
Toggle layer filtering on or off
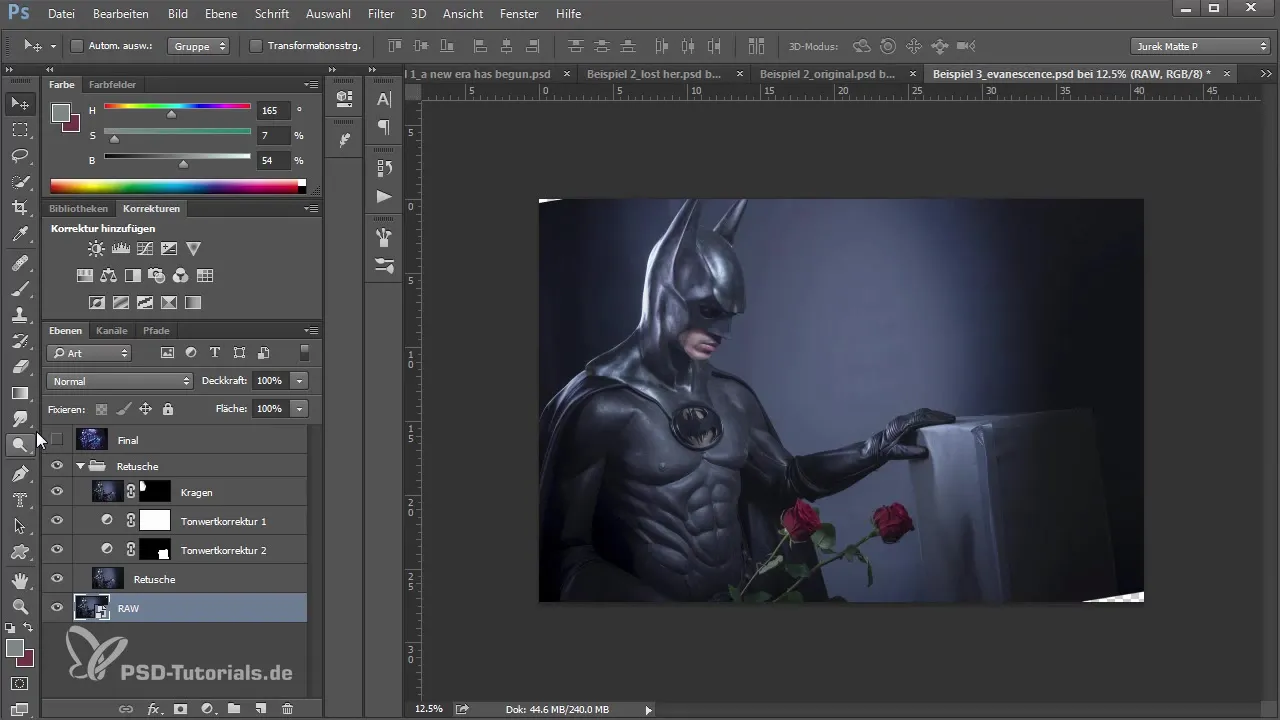304,353
